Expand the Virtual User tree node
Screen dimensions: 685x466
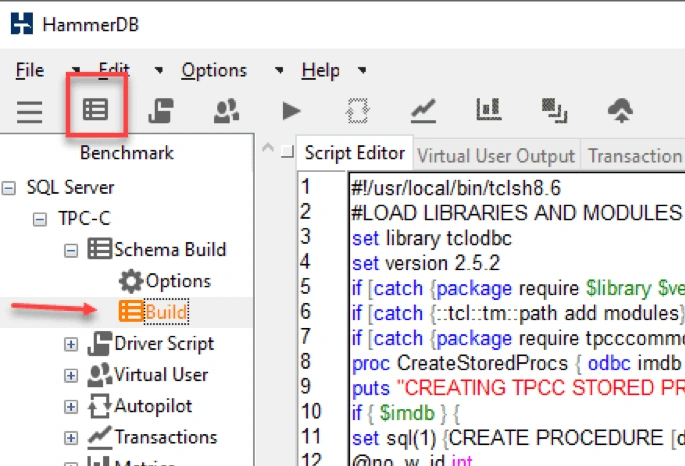[x=71, y=375]
